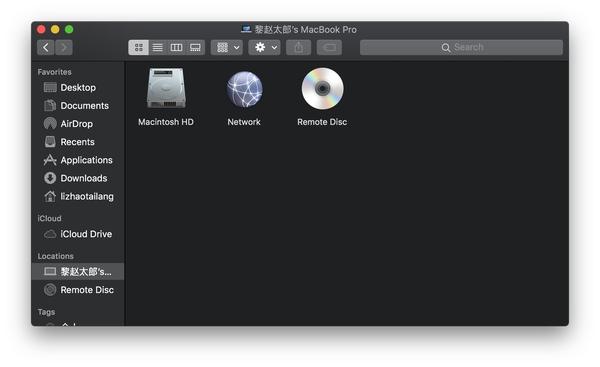Open Downloads in the sidebar
600x367 pixels.
pos(78,178)
